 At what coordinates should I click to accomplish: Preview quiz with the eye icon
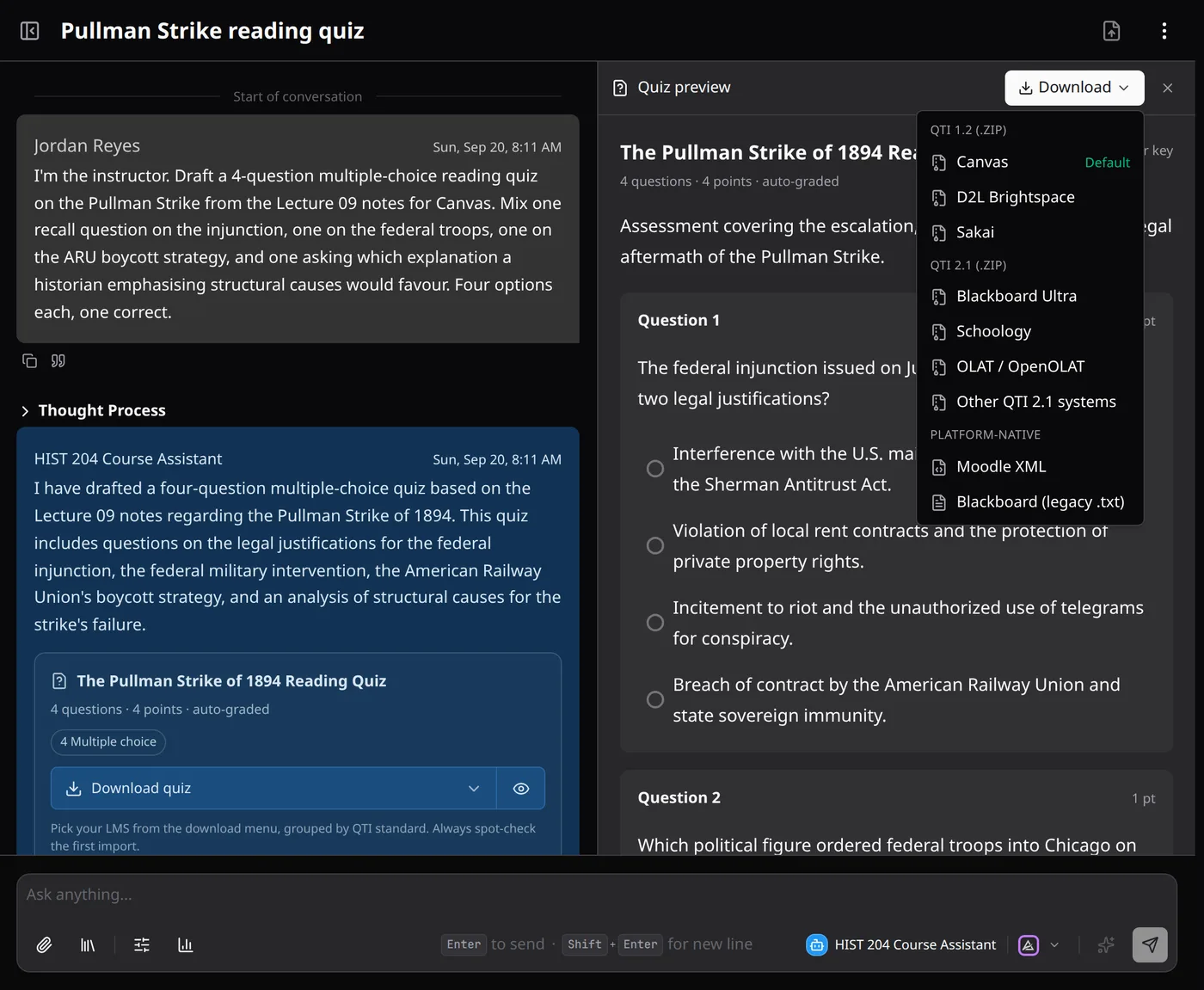521,788
